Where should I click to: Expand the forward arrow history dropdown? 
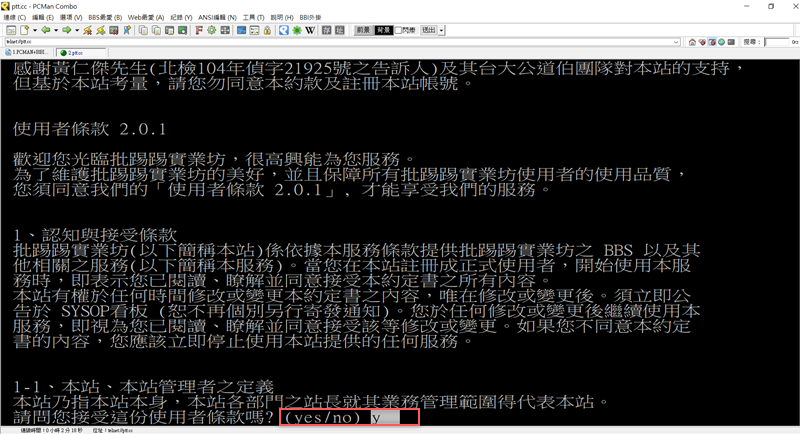[77, 30]
